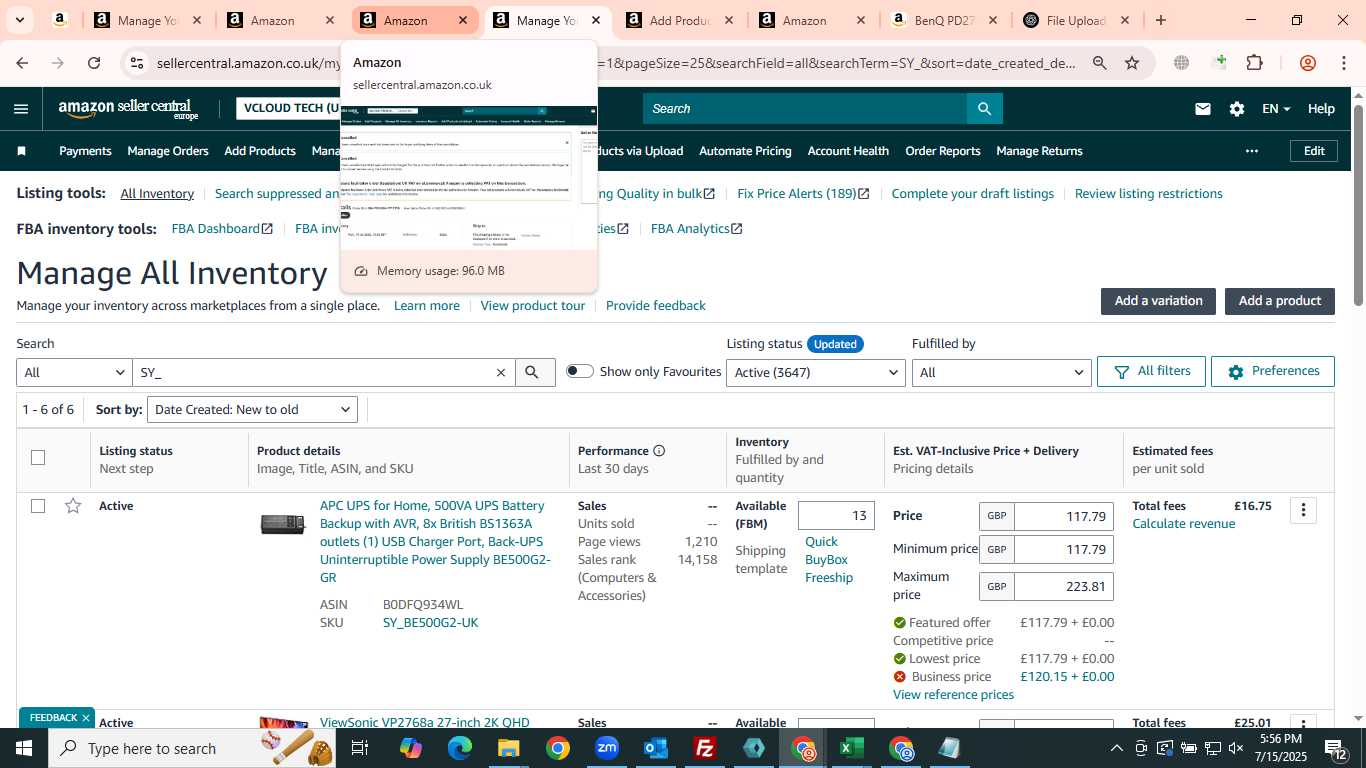Open a new browser tab
Image resolution: width=1366 pixels, height=768 pixels.
[x=1160, y=20]
